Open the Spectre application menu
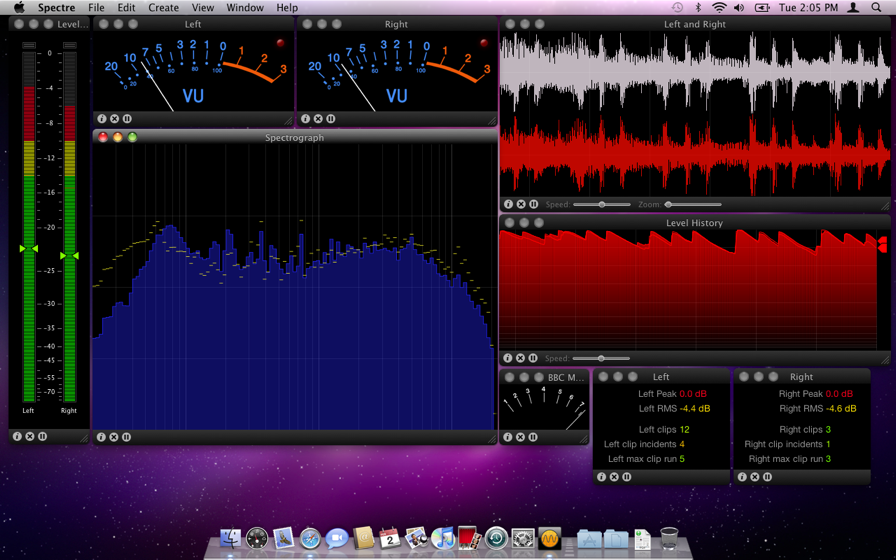 pyautogui.click(x=56, y=8)
